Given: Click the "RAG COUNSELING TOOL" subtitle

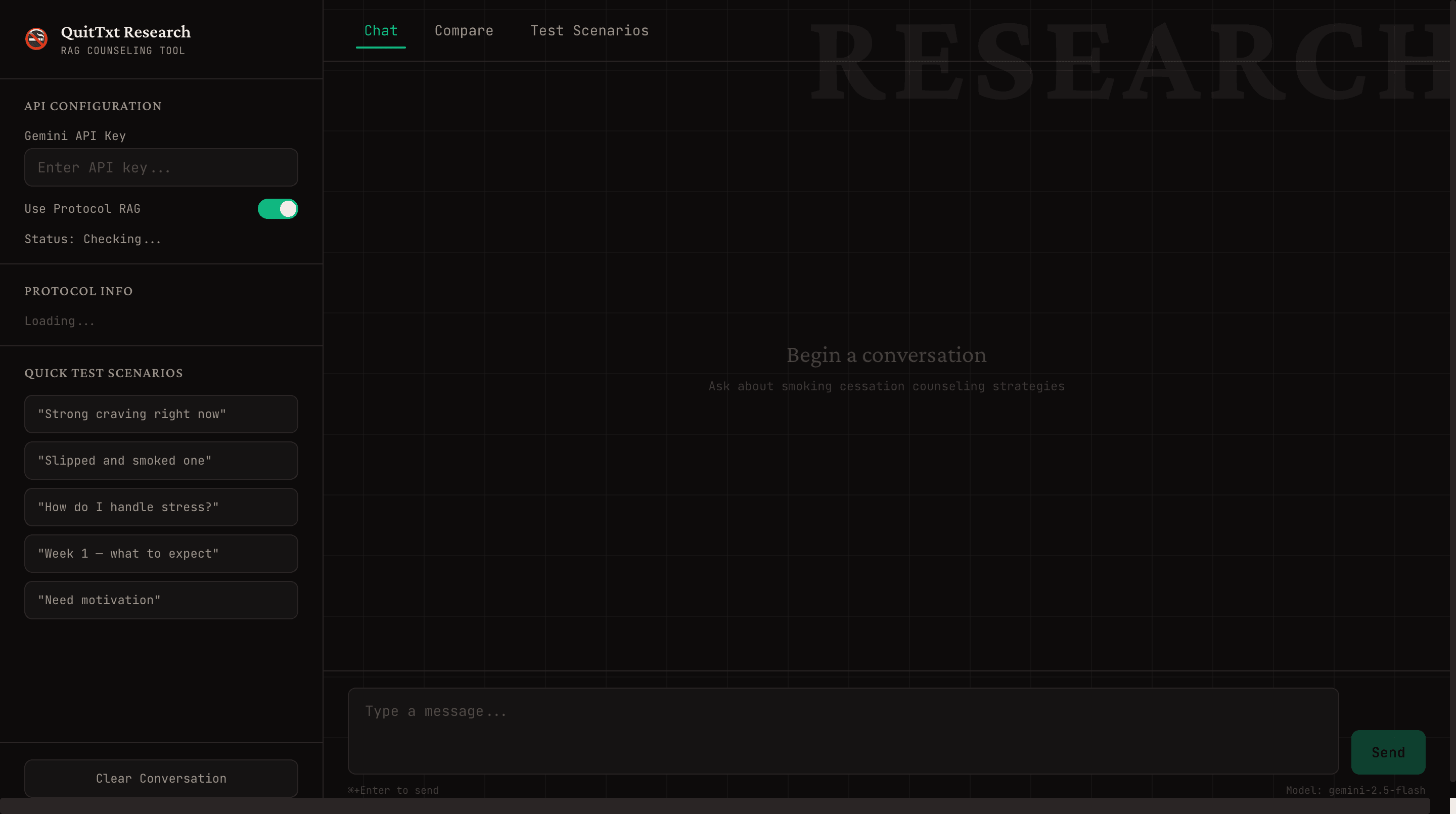Looking at the screenshot, I should point(123,51).
